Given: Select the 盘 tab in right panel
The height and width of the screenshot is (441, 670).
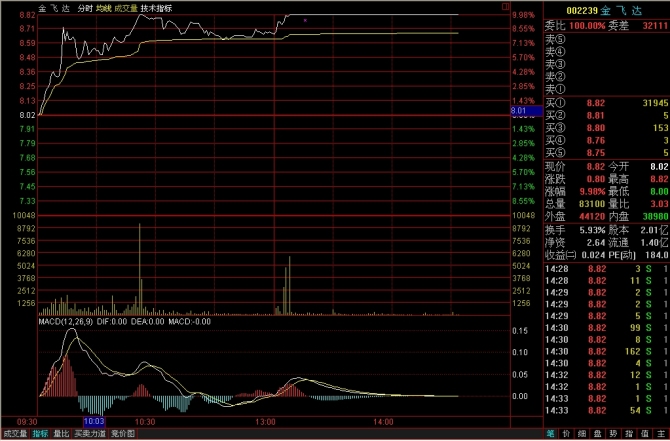Looking at the screenshot, I should coord(599,434).
